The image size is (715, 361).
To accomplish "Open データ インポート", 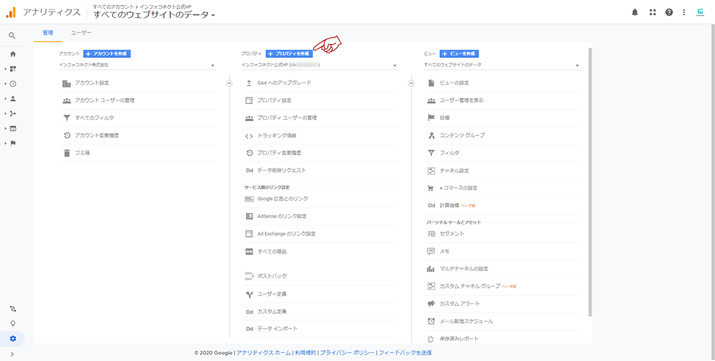I will 319,329.
